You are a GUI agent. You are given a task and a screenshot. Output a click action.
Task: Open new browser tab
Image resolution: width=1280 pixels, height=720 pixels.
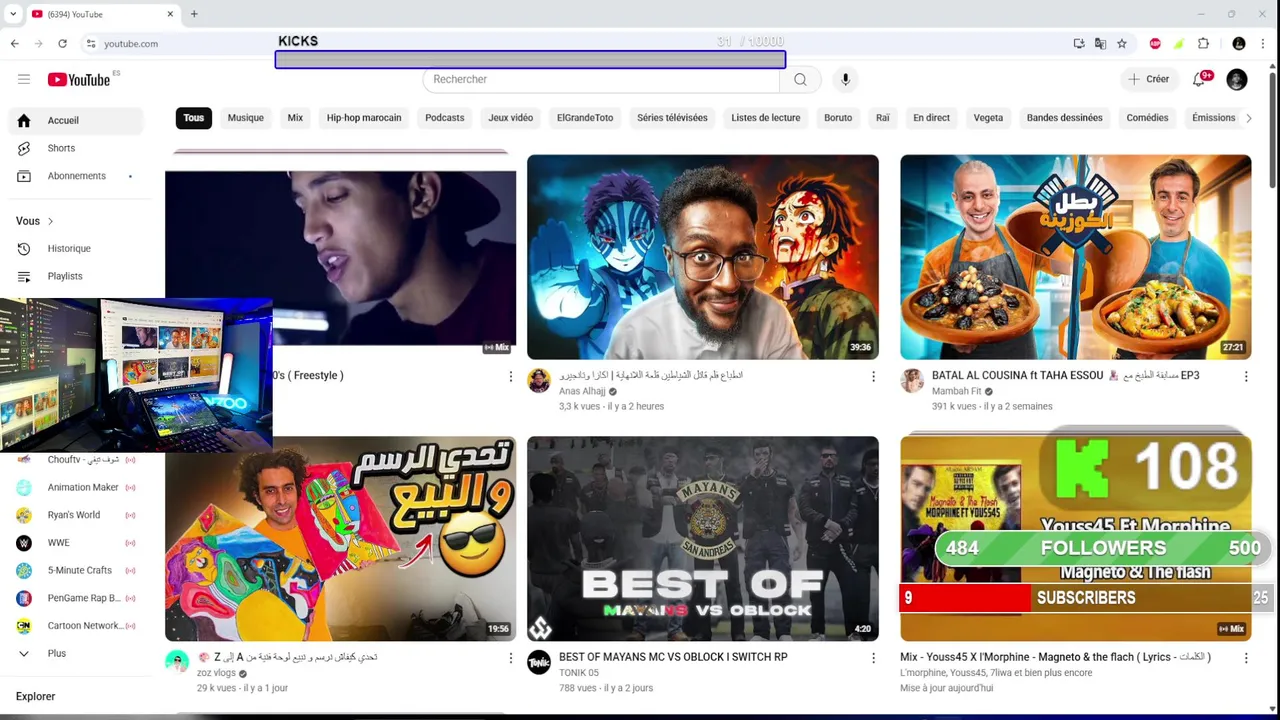coord(194,14)
